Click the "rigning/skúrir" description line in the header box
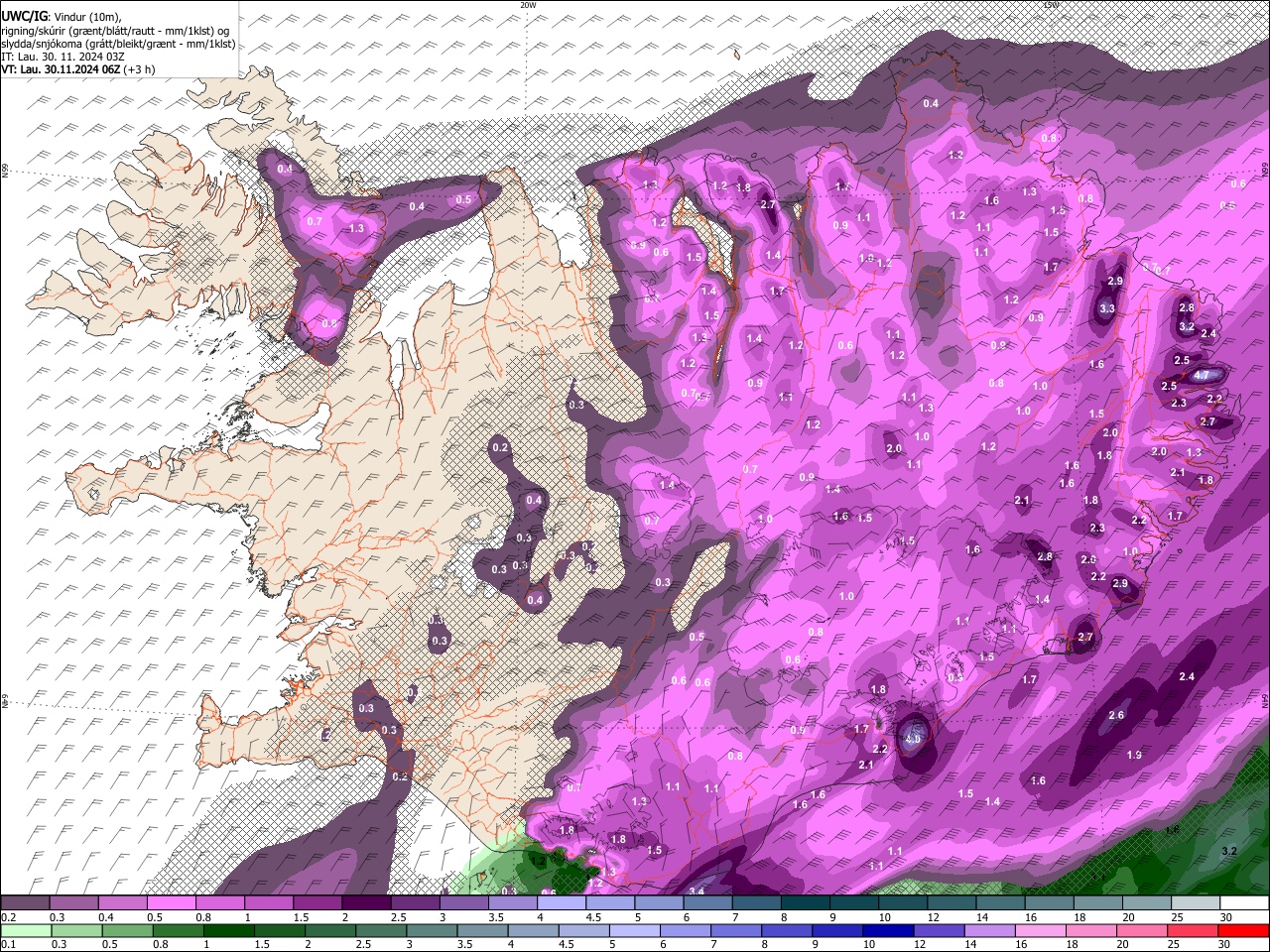 (x=117, y=31)
